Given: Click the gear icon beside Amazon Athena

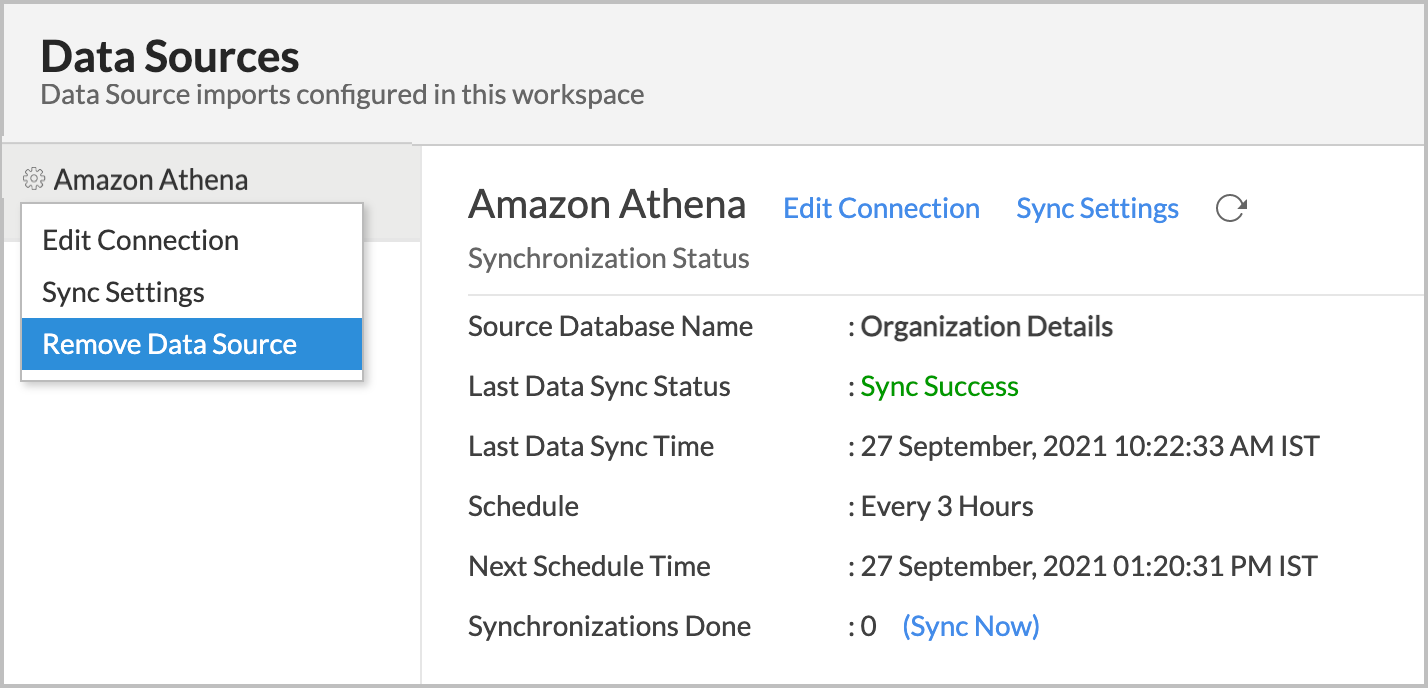Looking at the screenshot, I should click(34, 179).
